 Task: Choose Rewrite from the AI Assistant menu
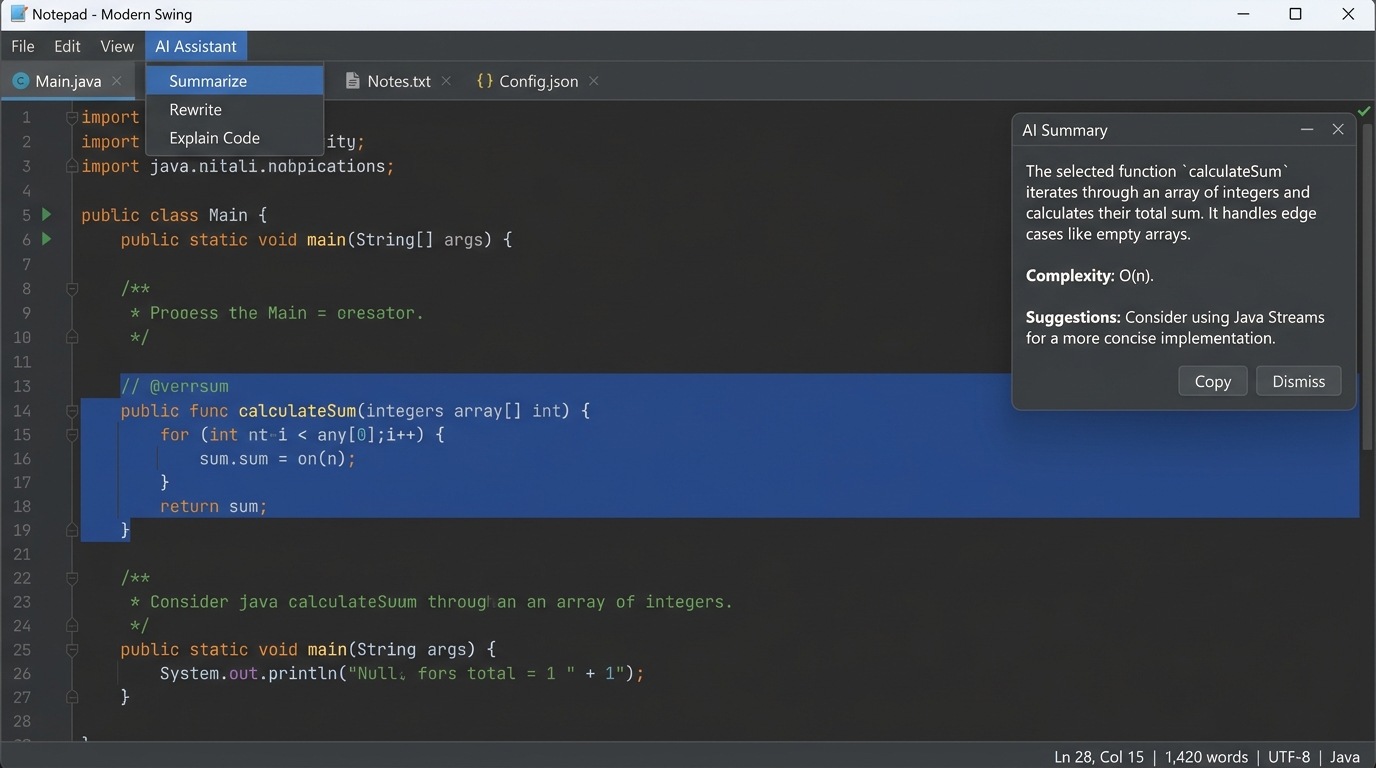coord(235,109)
